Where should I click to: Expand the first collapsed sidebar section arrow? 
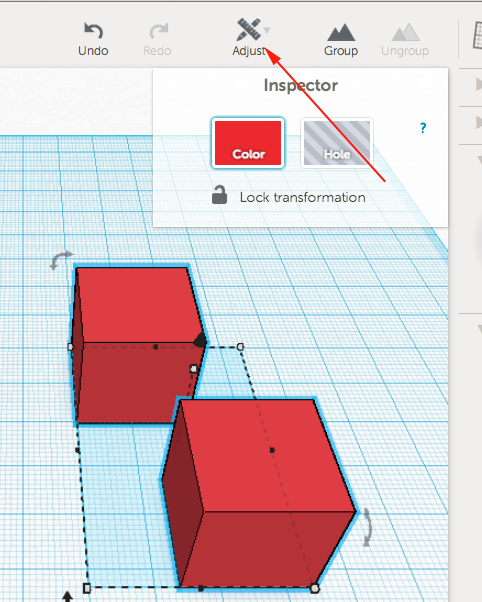pos(479,84)
